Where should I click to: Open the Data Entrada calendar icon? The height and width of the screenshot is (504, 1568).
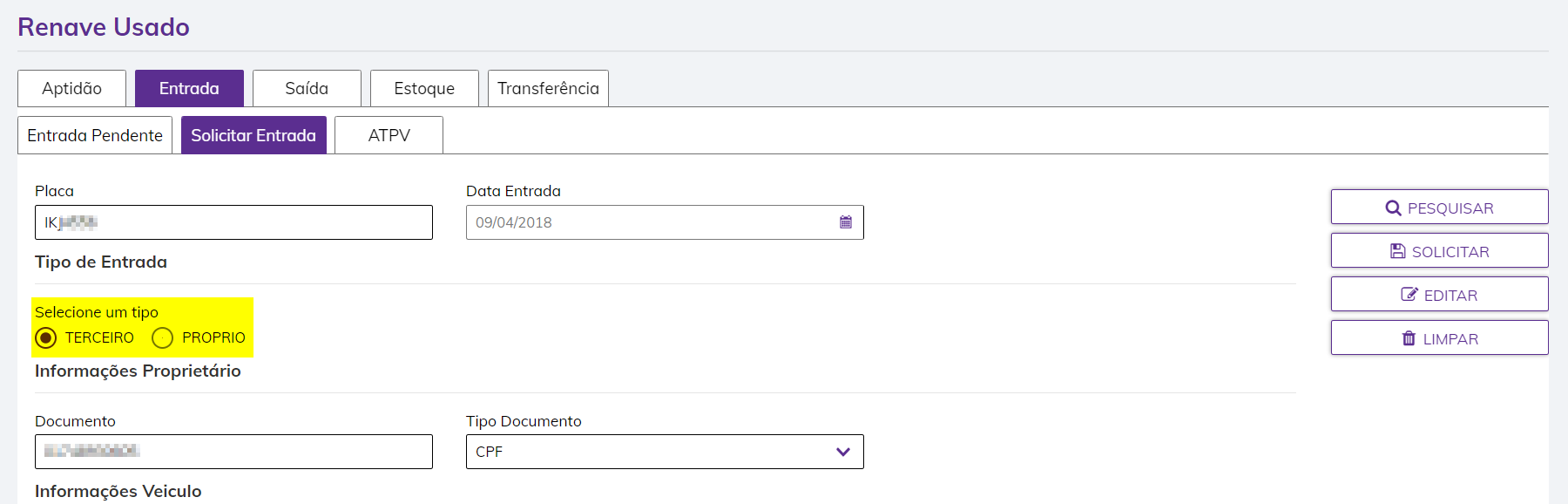pos(845,222)
